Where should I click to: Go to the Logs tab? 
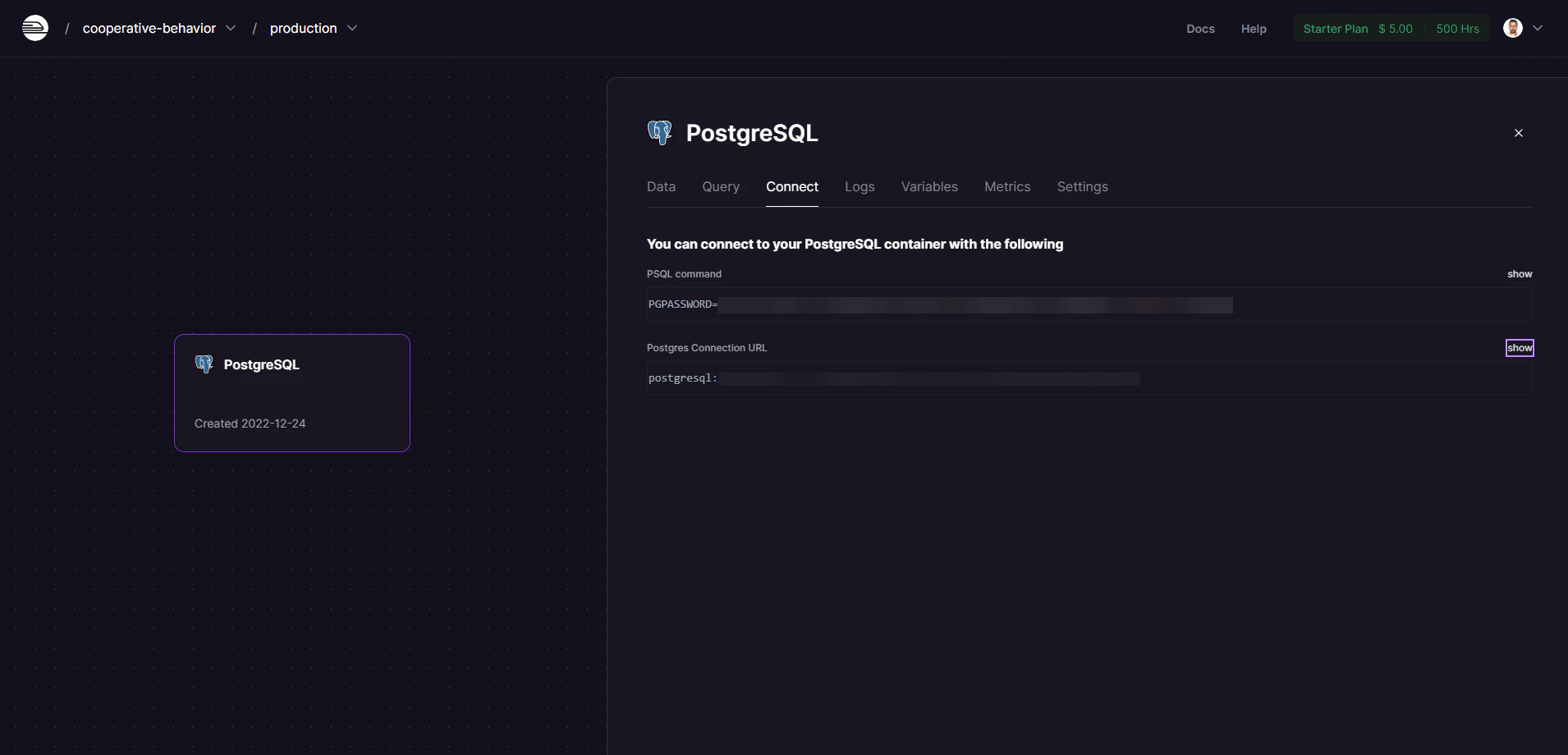pyautogui.click(x=860, y=186)
